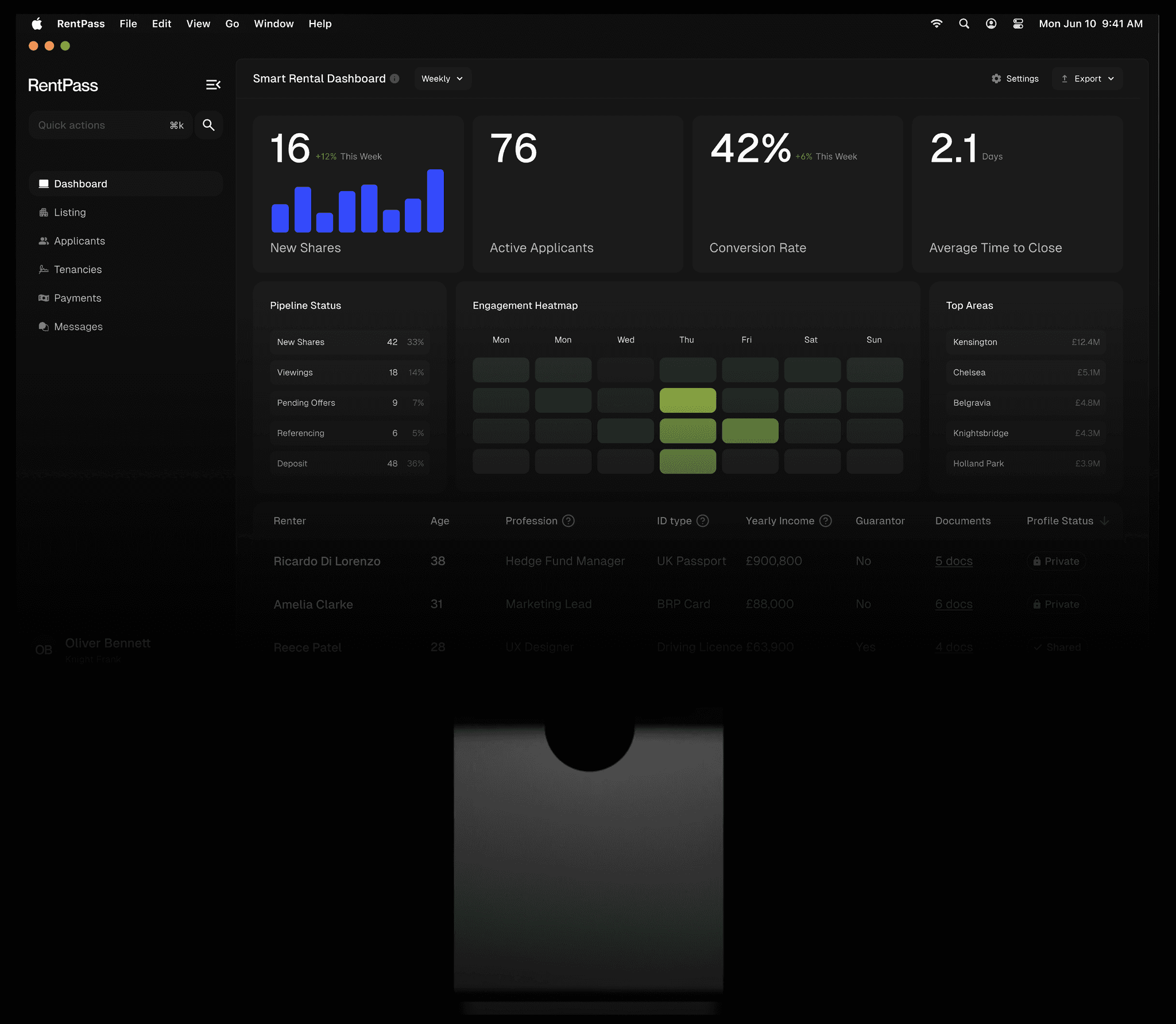
Task: Open the Applicants section in sidebar
Action: 79,241
